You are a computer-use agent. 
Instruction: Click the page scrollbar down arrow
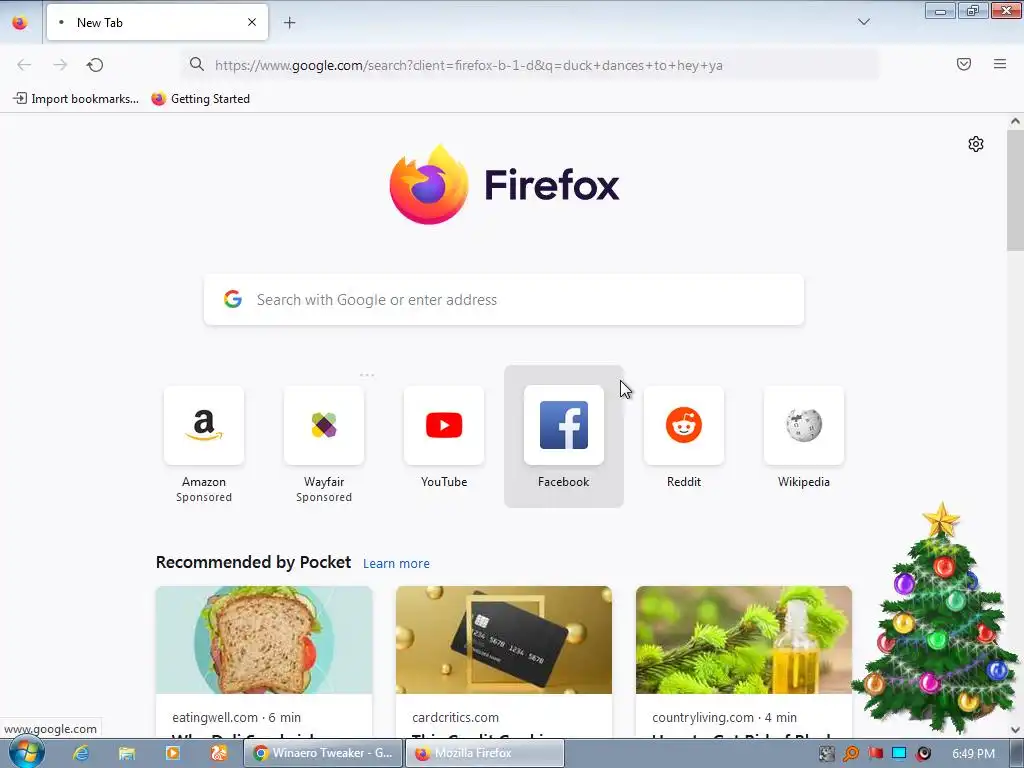click(1015, 730)
